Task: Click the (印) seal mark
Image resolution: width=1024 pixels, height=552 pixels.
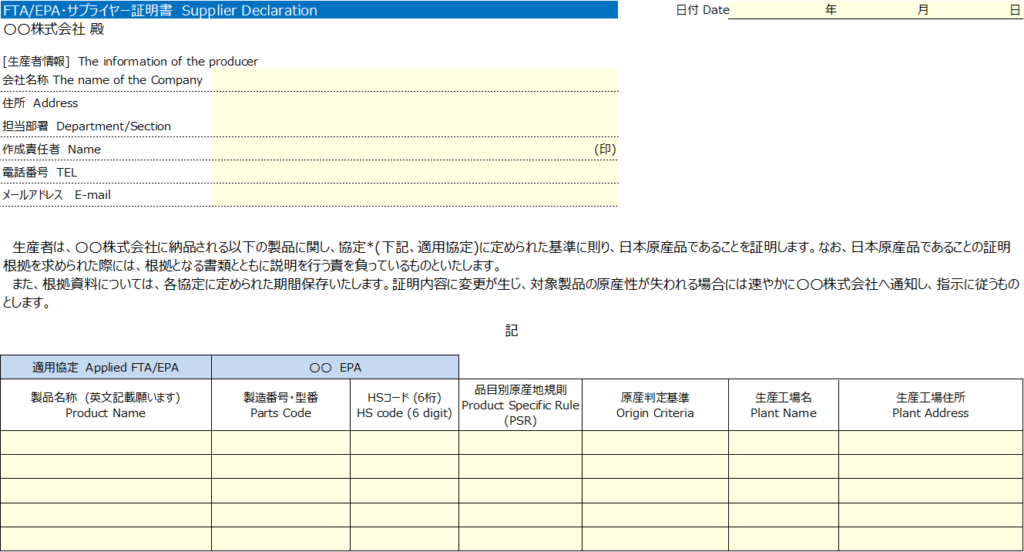Action: click(x=605, y=149)
